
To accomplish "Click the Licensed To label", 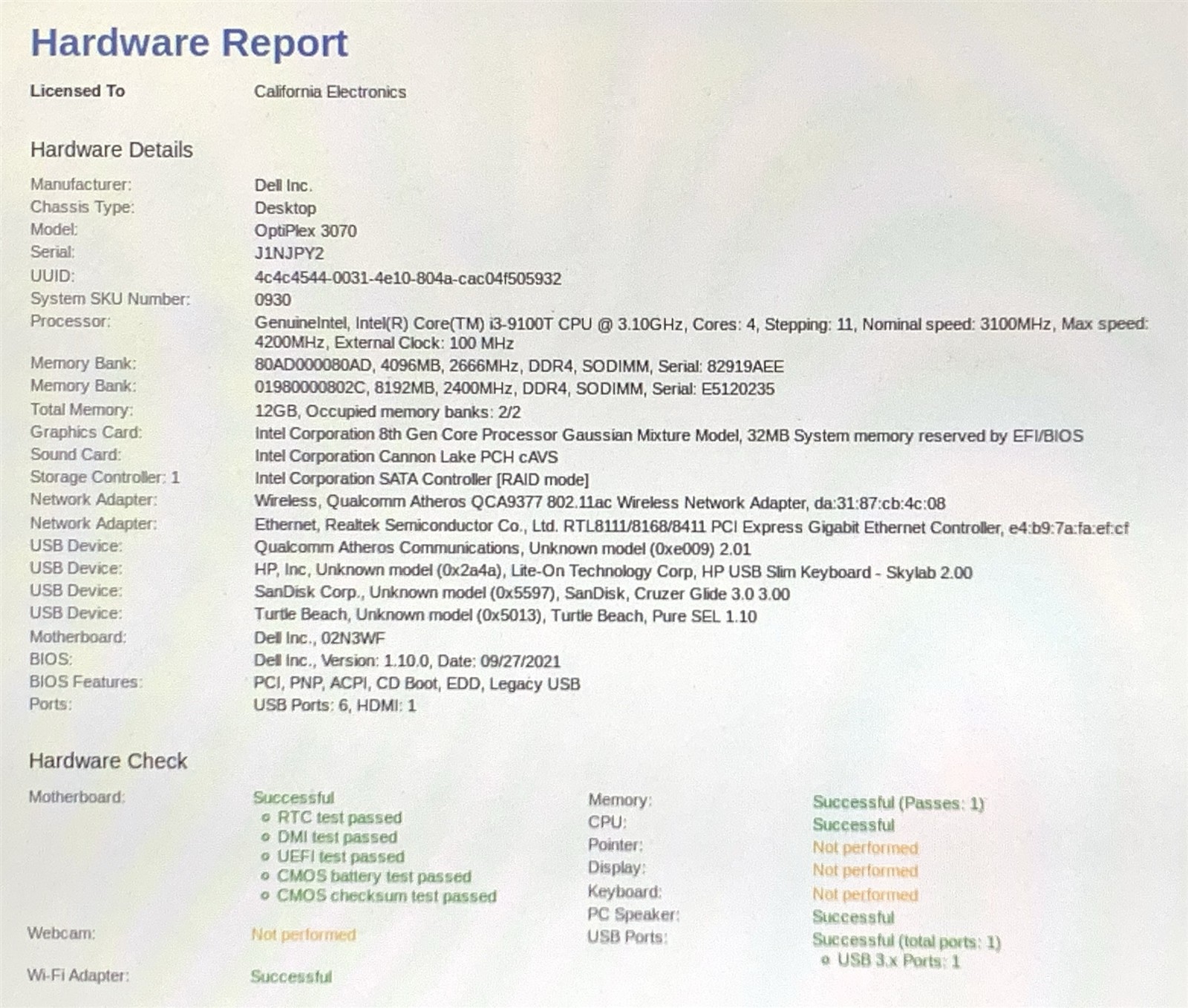I will pos(77,91).
